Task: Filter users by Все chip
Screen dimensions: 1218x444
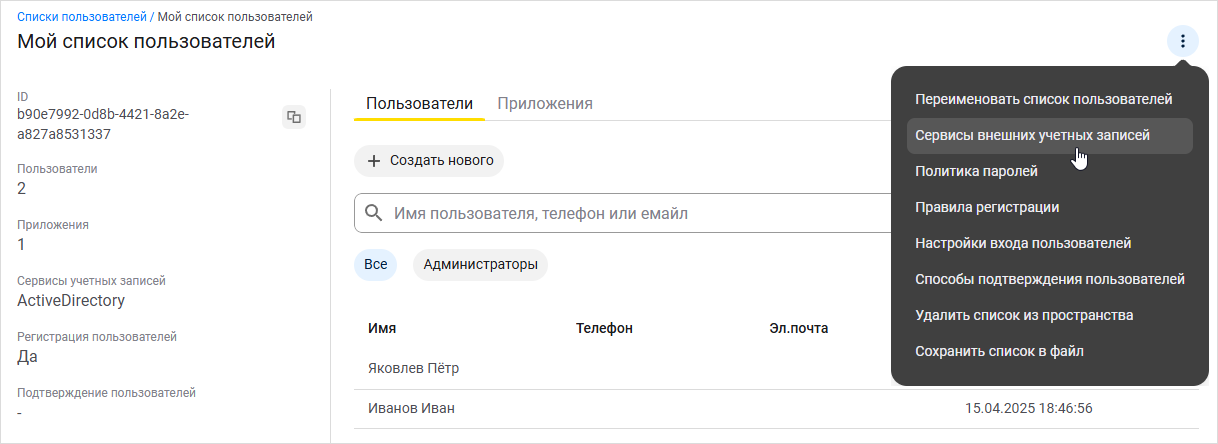Action: tap(375, 264)
